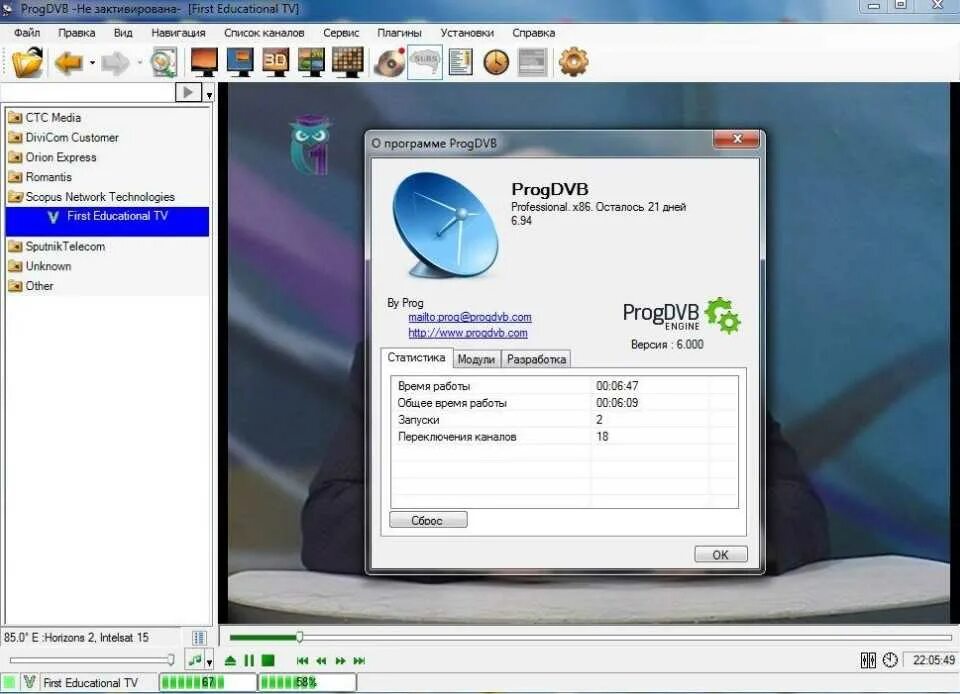Open the teletext panel icon
This screenshot has width=960, height=694.
pyautogui.click(x=532, y=62)
